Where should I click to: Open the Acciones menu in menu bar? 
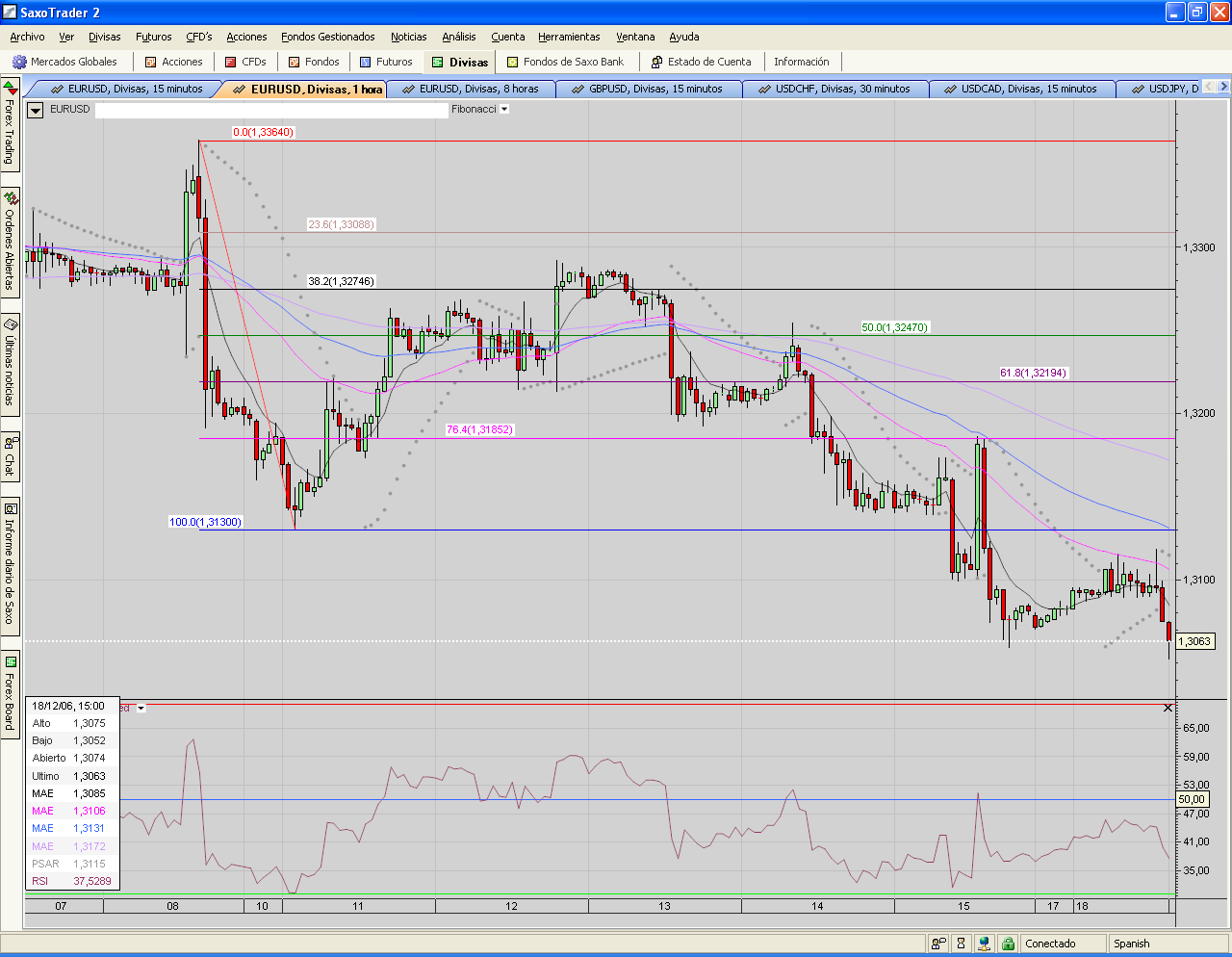pyautogui.click(x=246, y=37)
